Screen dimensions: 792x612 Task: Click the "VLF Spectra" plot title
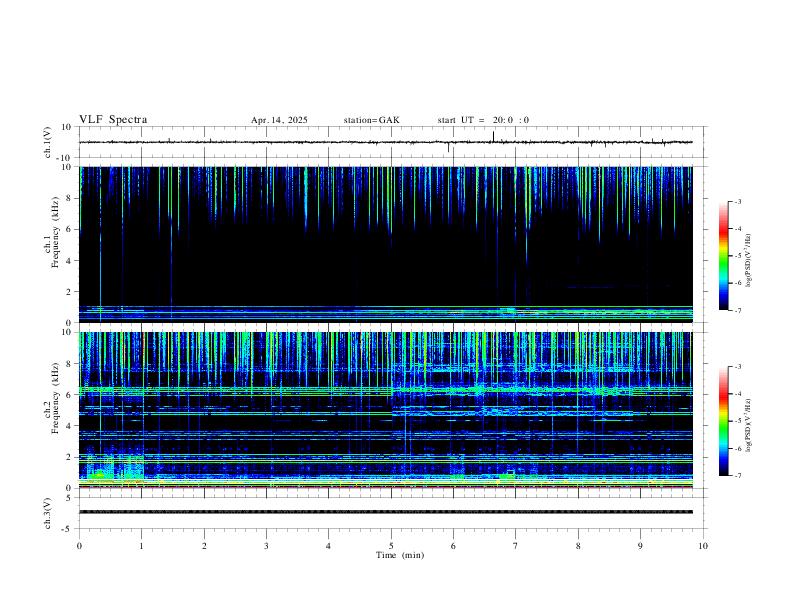coord(113,120)
